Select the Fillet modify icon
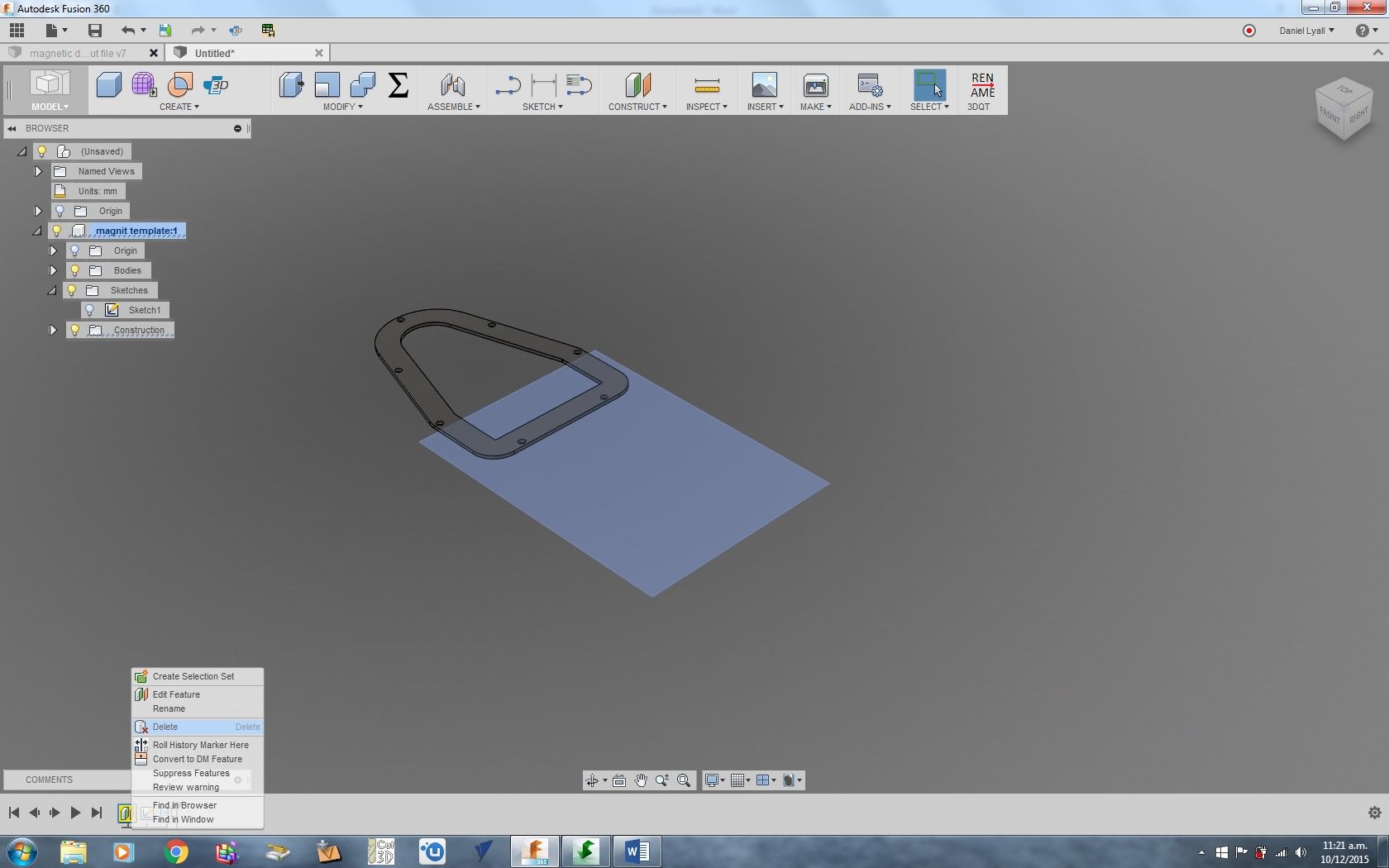 [x=327, y=84]
